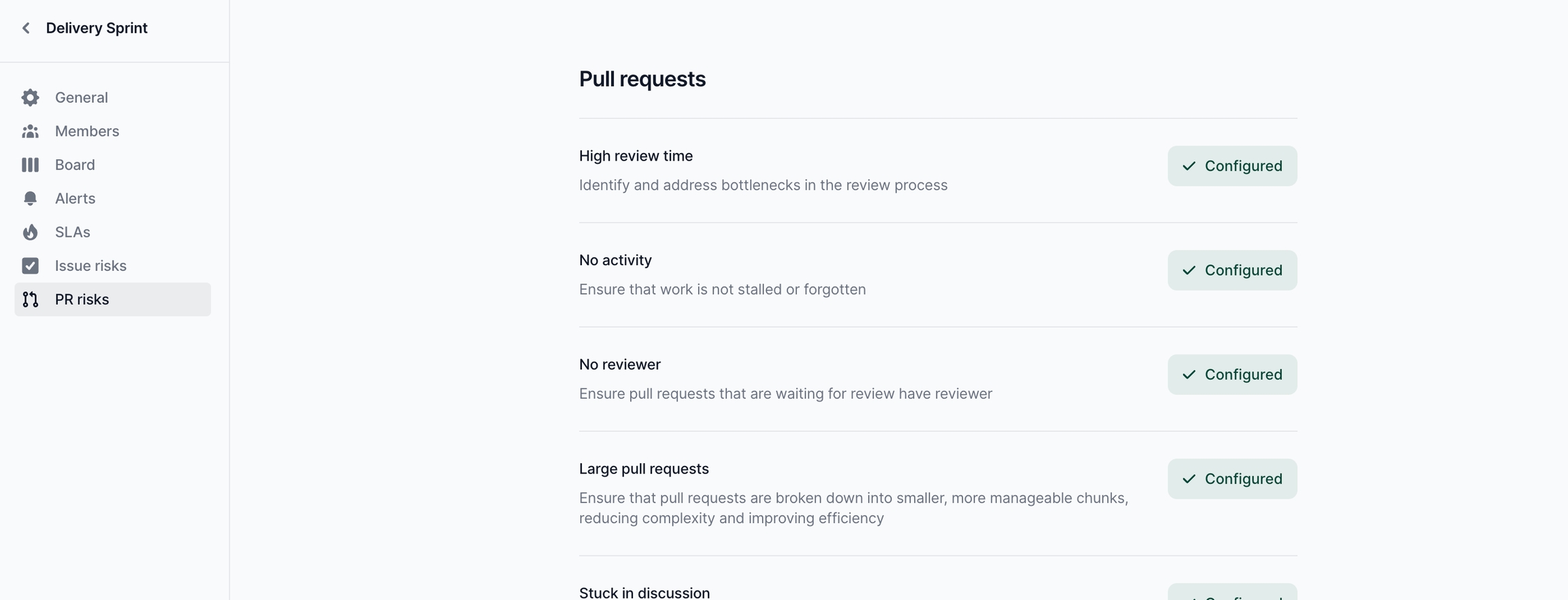Viewport: 1568px width, 600px height.
Task: Click Configured button for High review time
Action: coord(1232,166)
